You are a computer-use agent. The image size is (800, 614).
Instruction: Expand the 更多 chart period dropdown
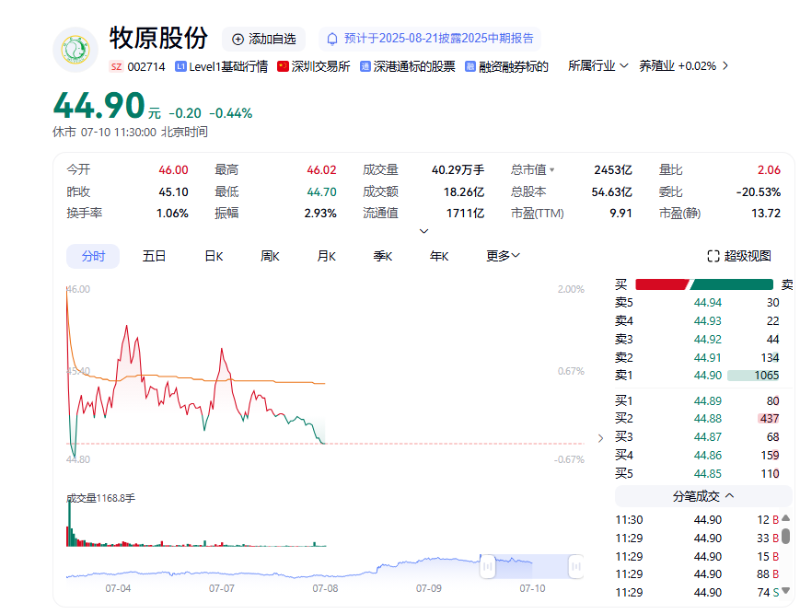point(502,256)
